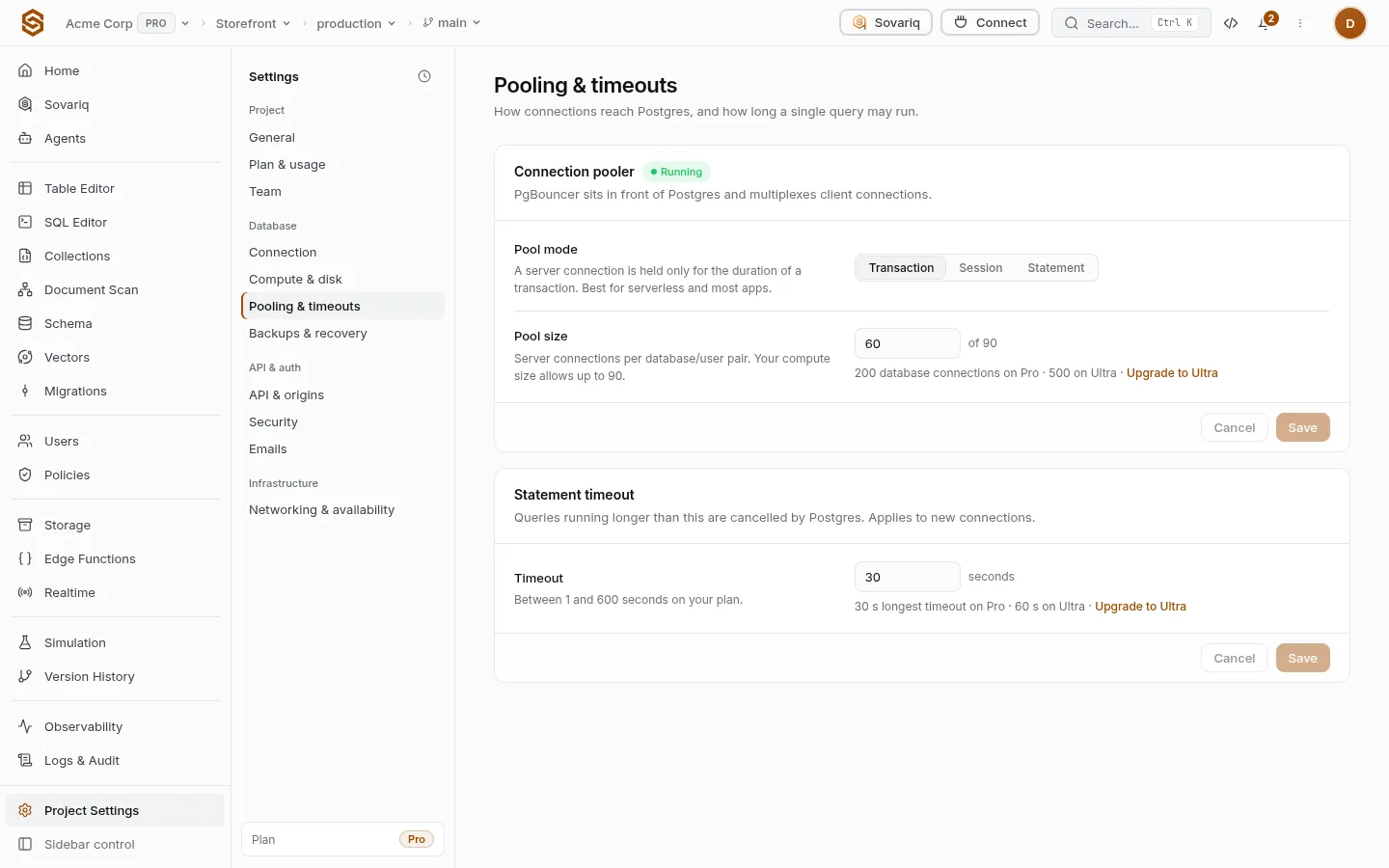Open Policies page
Viewport: 1389px width, 868px height.
pyautogui.click(x=116, y=475)
